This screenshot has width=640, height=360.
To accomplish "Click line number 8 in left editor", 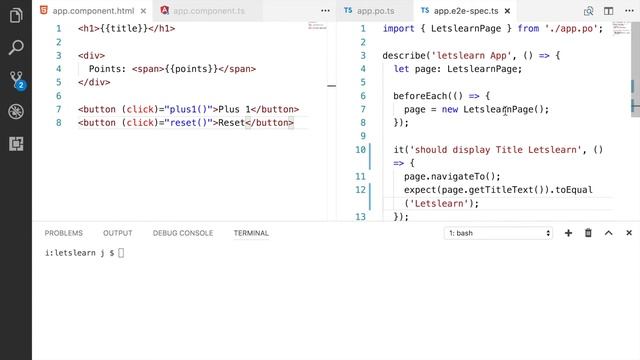I will coord(59,123).
